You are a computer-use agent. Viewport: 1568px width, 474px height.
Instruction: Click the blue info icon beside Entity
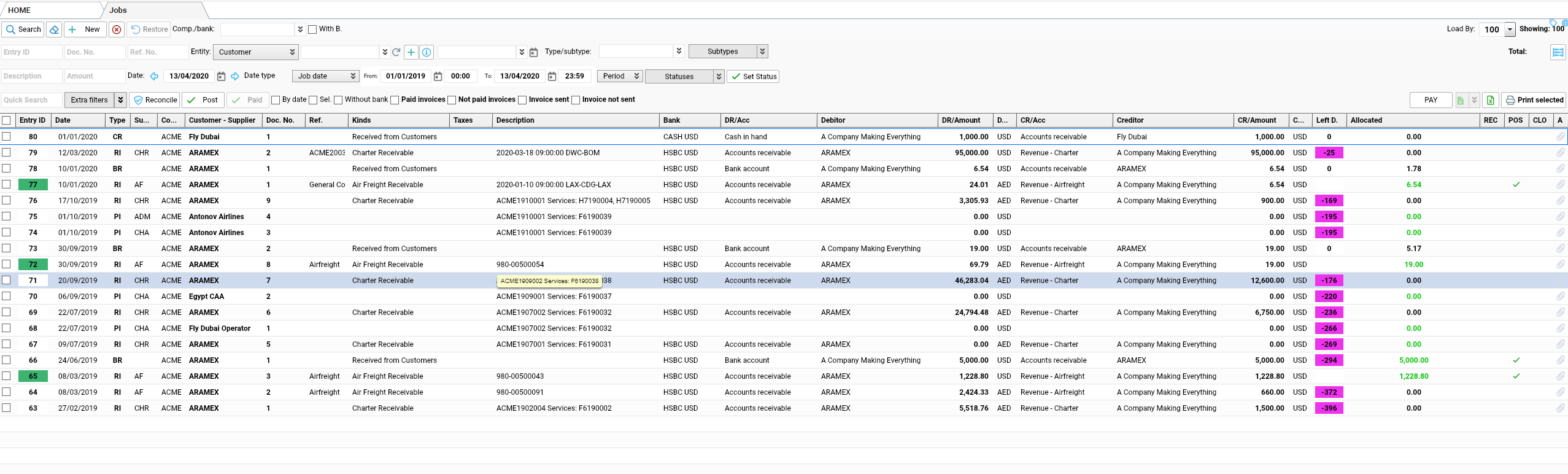coord(427,52)
